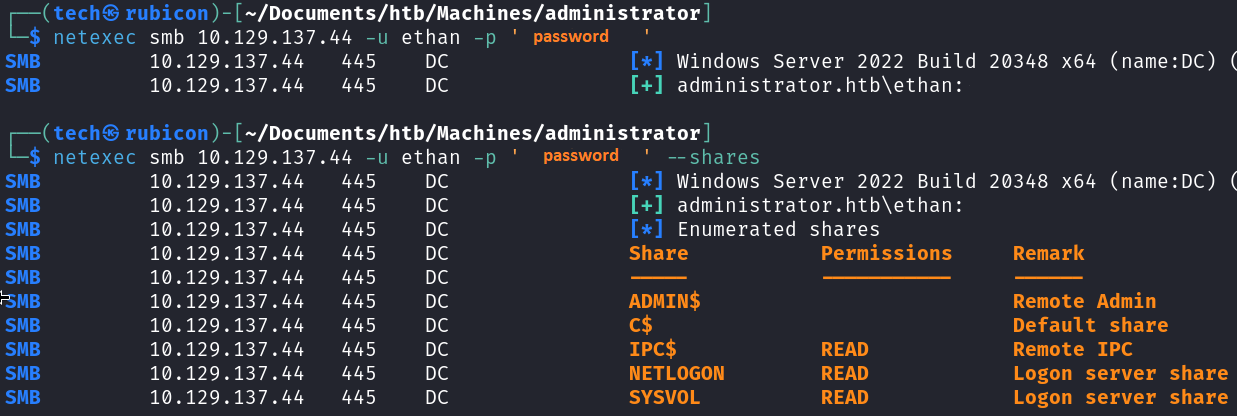Click the Share column header

point(658,254)
